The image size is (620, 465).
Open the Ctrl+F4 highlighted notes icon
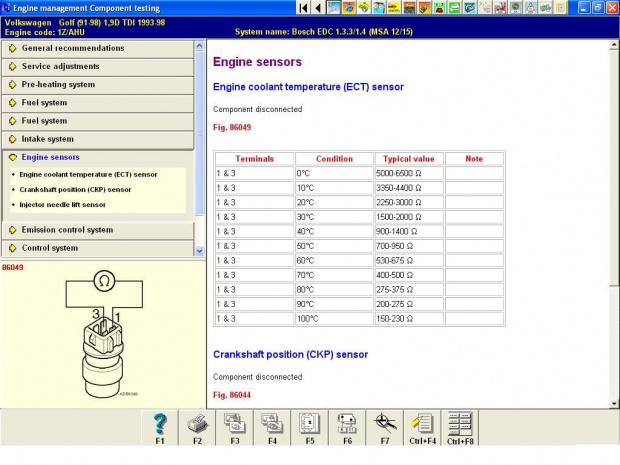point(423,428)
